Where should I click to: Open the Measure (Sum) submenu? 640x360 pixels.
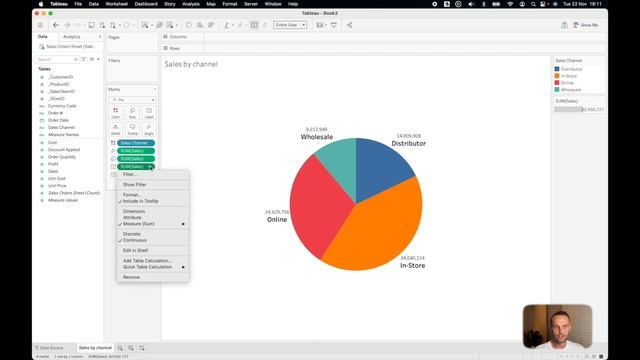click(153, 224)
